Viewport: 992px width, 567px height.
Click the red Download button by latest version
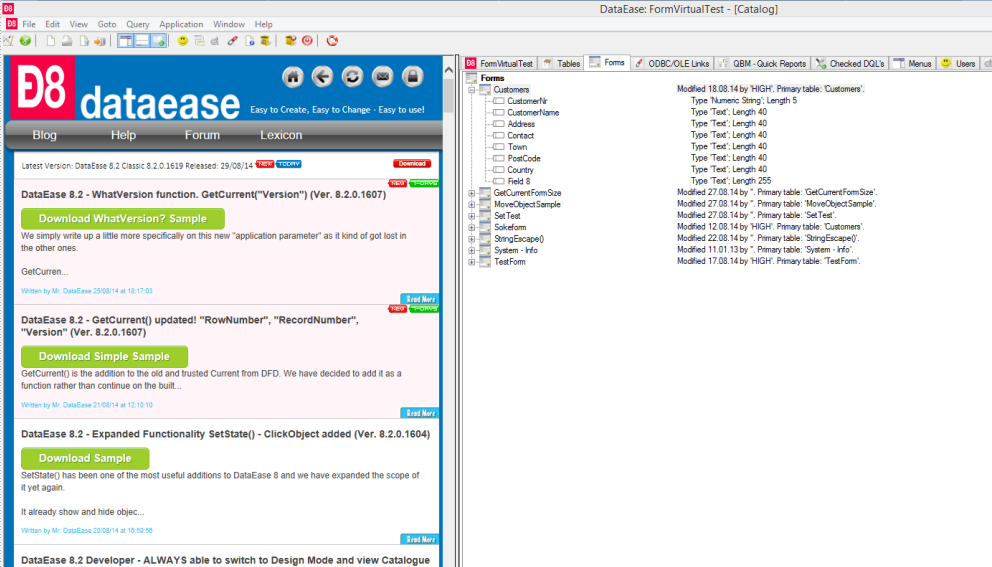pos(412,163)
